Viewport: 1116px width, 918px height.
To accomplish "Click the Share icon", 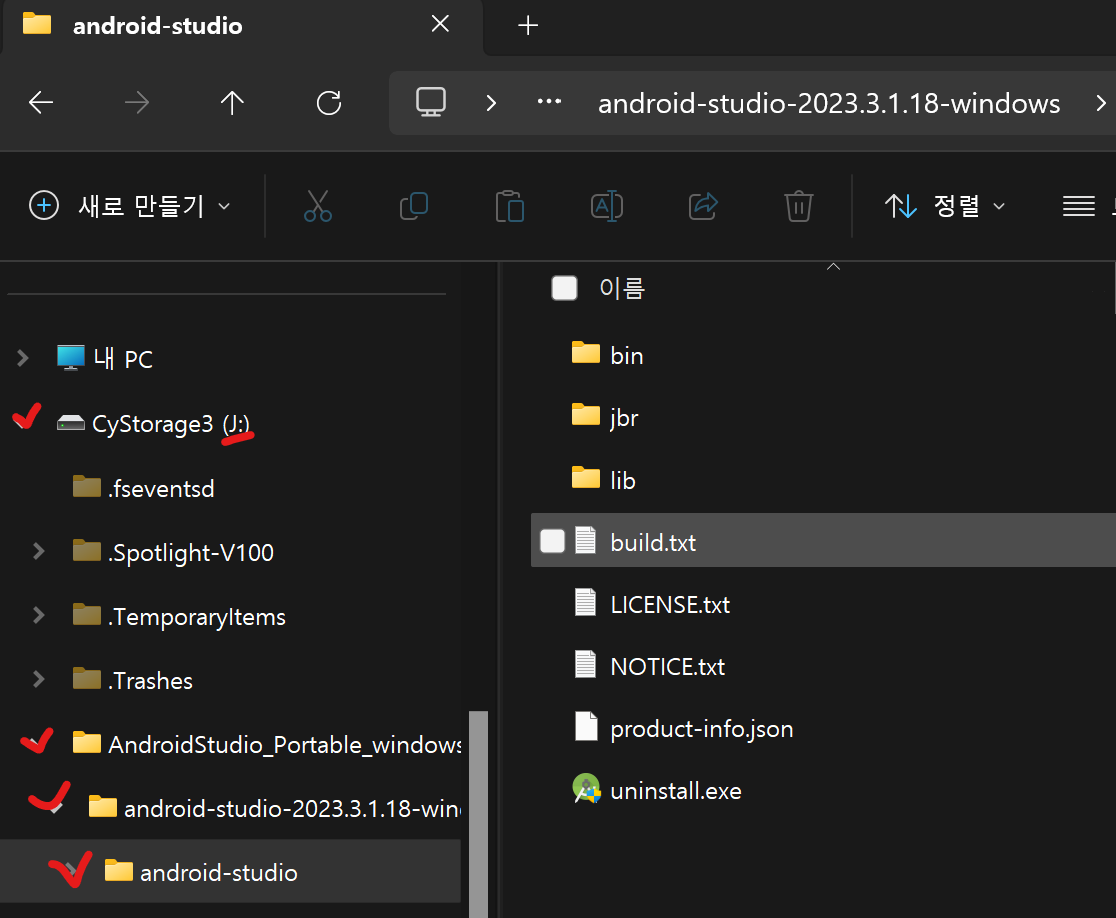I will [x=702, y=206].
